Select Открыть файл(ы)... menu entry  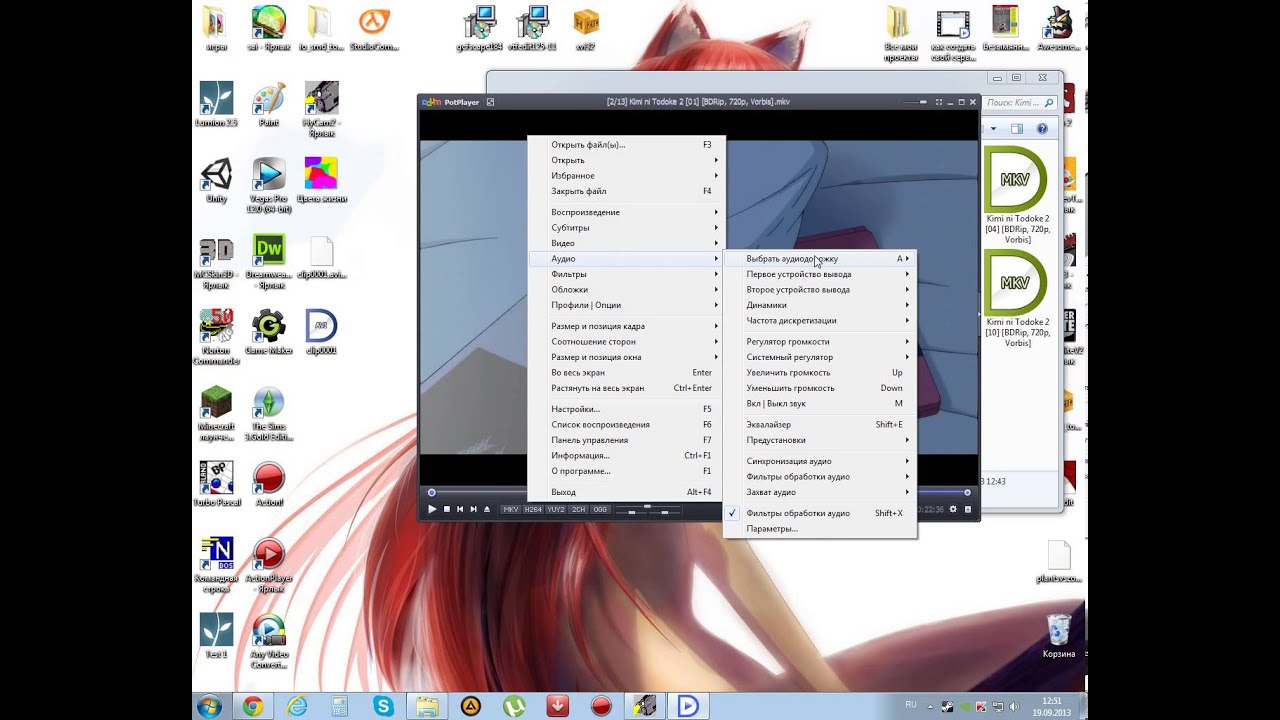tap(626, 145)
